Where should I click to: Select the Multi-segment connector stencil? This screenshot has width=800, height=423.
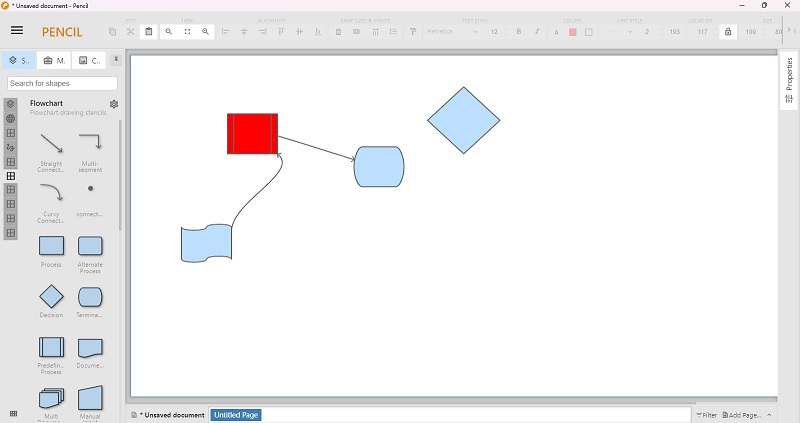[90, 151]
